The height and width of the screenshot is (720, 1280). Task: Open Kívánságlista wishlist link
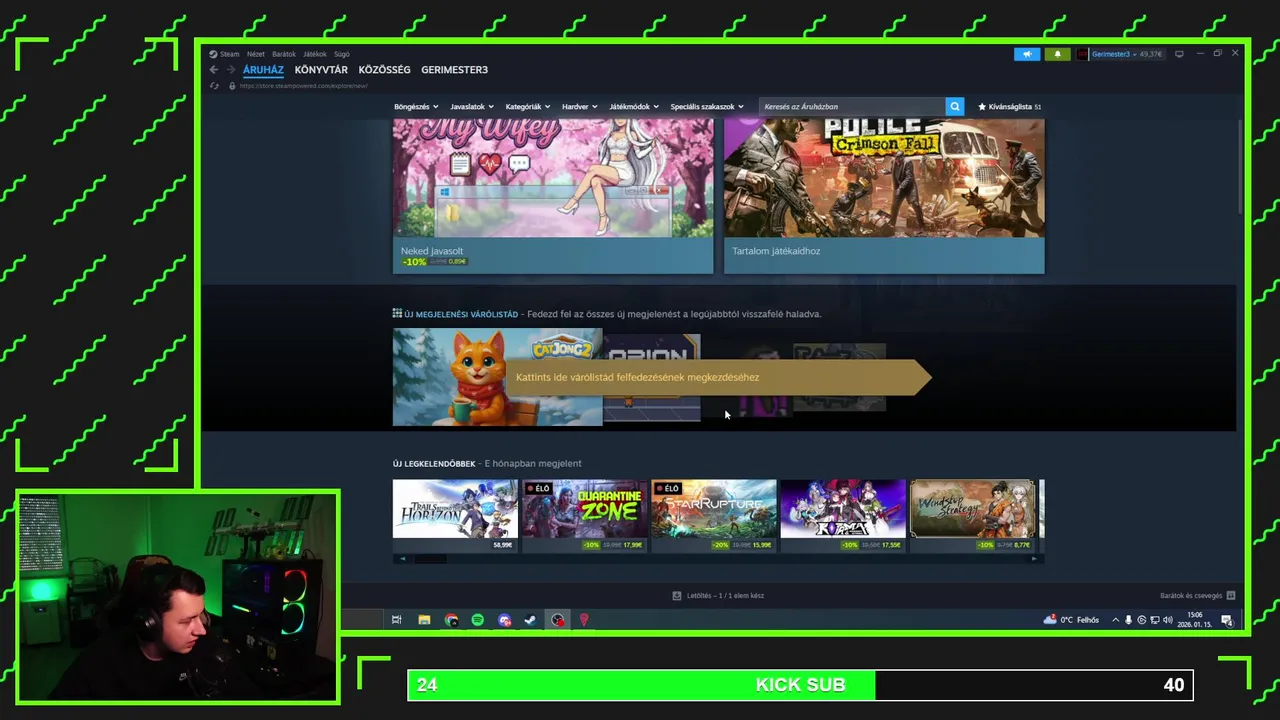pyautogui.click(x=1009, y=106)
